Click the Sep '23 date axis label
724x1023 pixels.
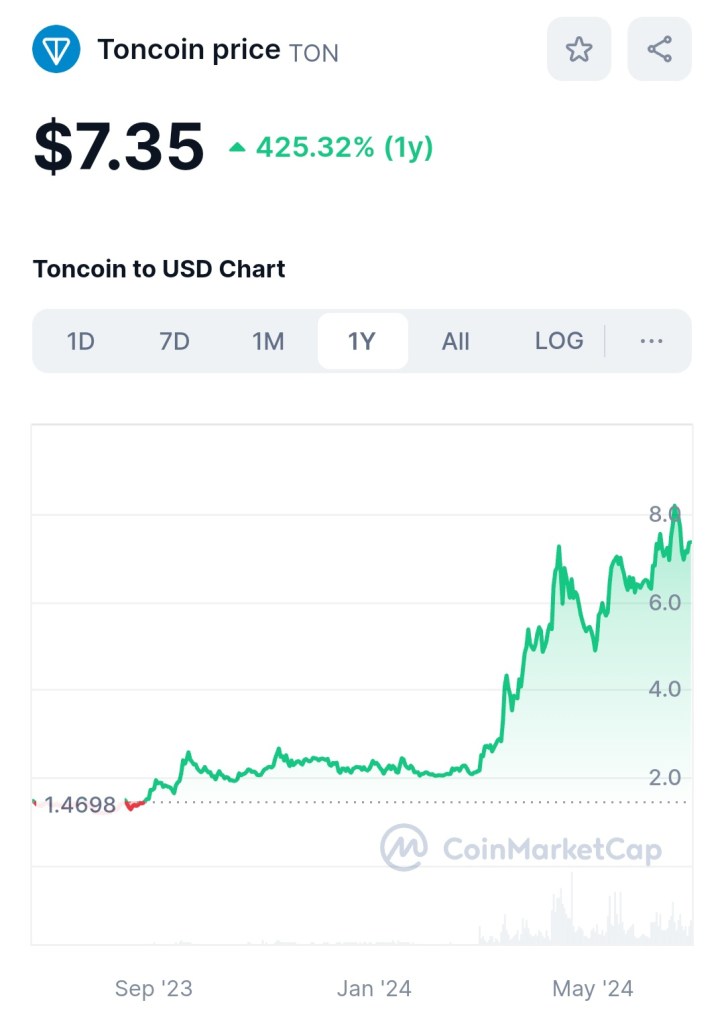click(x=153, y=989)
